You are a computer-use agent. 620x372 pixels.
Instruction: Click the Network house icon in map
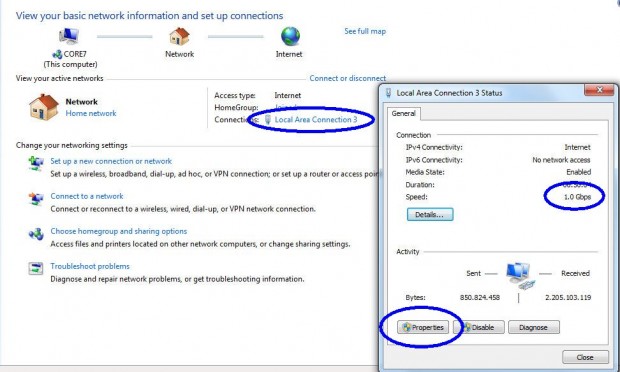pos(180,36)
